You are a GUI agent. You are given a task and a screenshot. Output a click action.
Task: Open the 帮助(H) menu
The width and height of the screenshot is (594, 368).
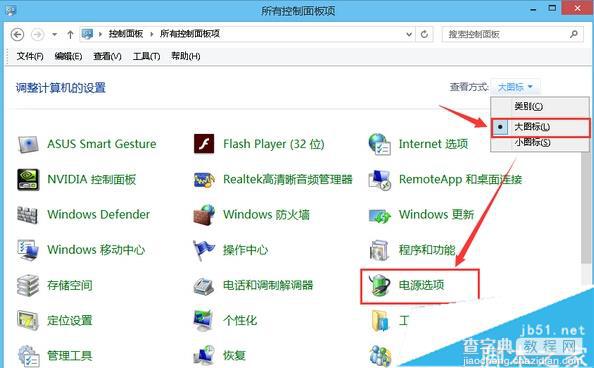[x=185, y=56]
